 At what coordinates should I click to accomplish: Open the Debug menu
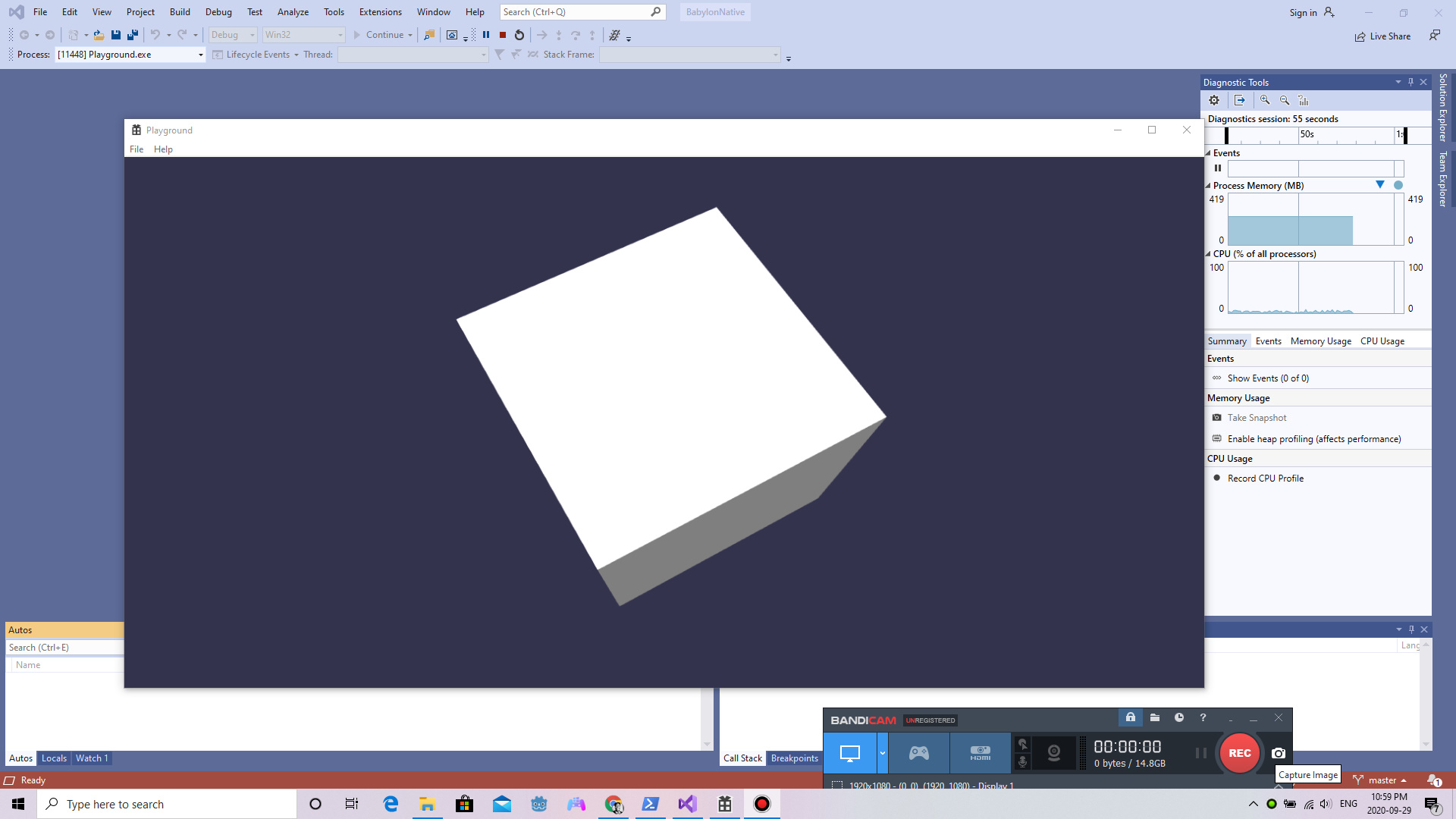218,12
